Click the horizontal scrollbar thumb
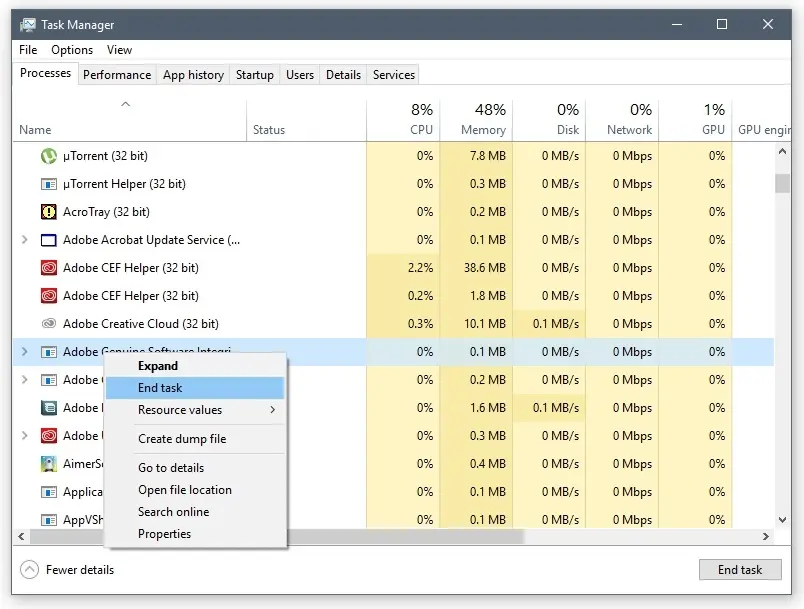Screen dimensions: 804x609 [x=277, y=536]
